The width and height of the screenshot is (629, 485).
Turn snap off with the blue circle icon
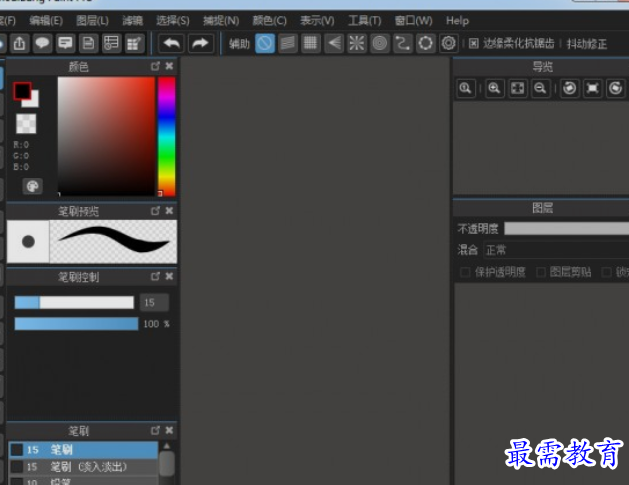(265, 43)
